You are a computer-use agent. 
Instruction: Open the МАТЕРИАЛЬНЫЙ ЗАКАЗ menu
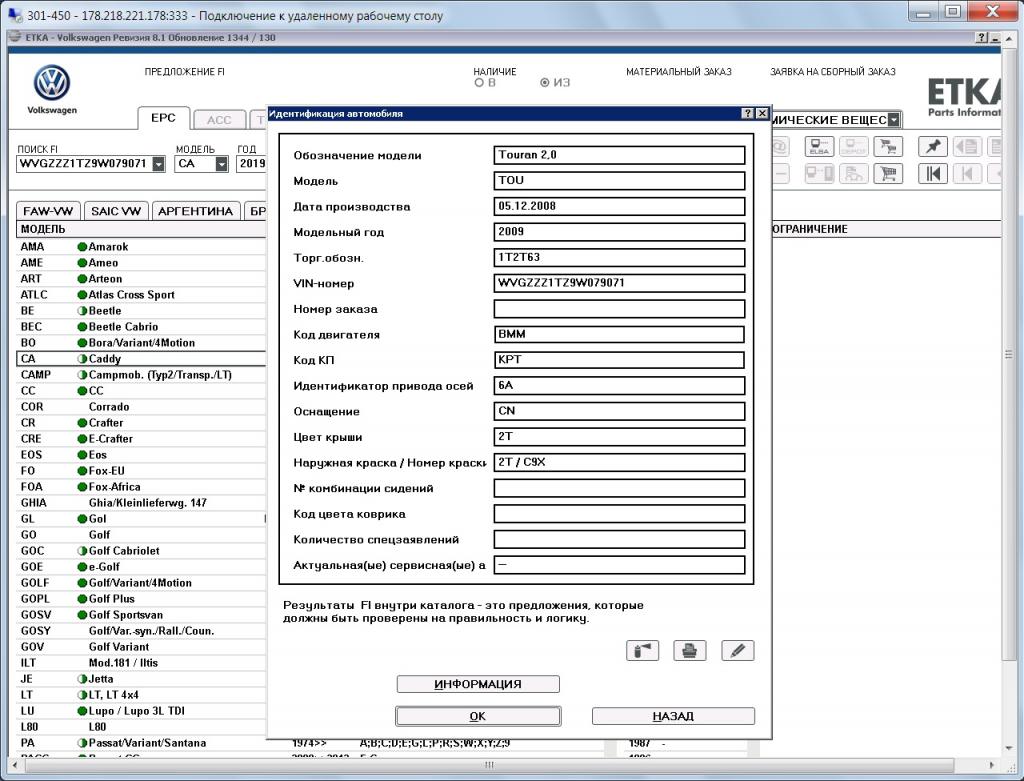(x=679, y=72)
